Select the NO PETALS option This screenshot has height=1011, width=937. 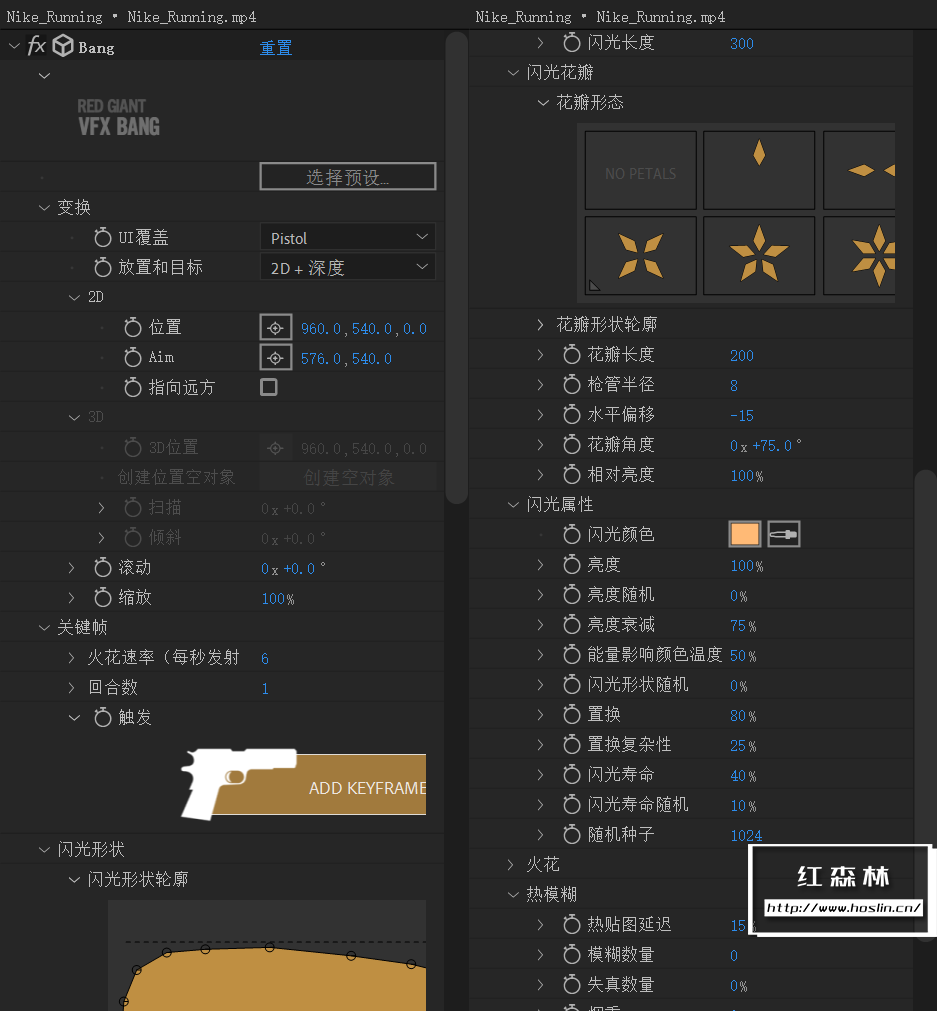(x=640, y=170)
